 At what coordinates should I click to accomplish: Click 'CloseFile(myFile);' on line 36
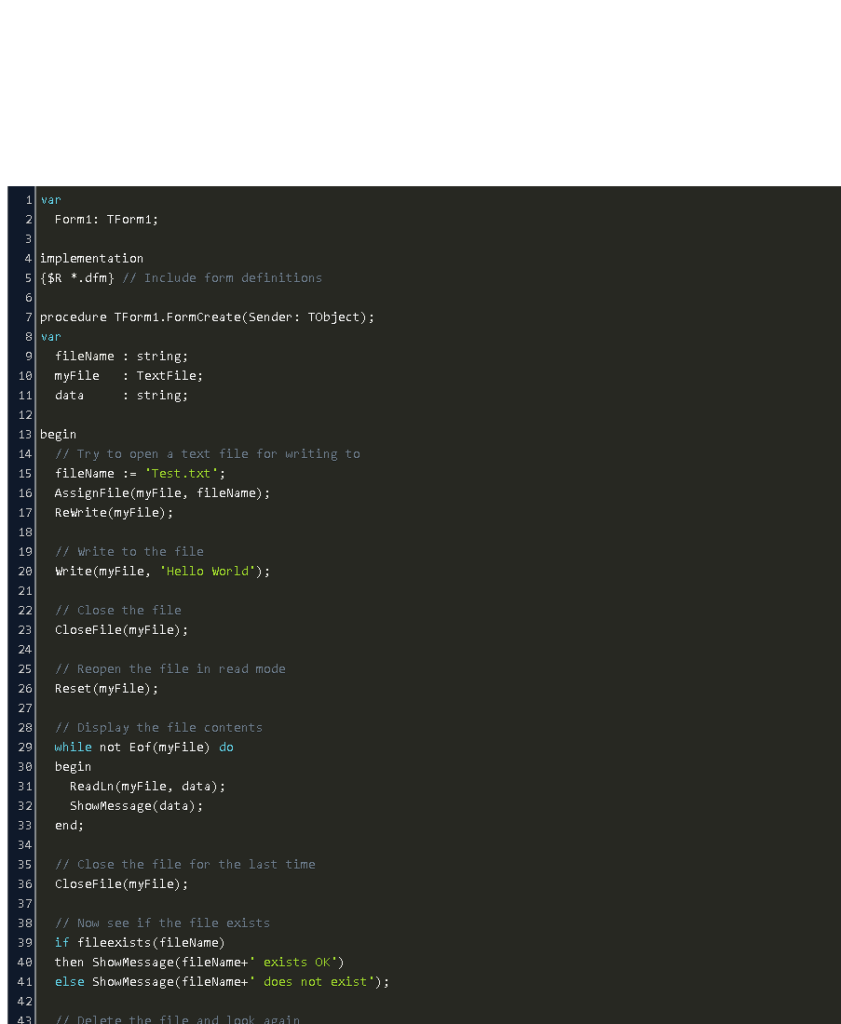[121, 884]
